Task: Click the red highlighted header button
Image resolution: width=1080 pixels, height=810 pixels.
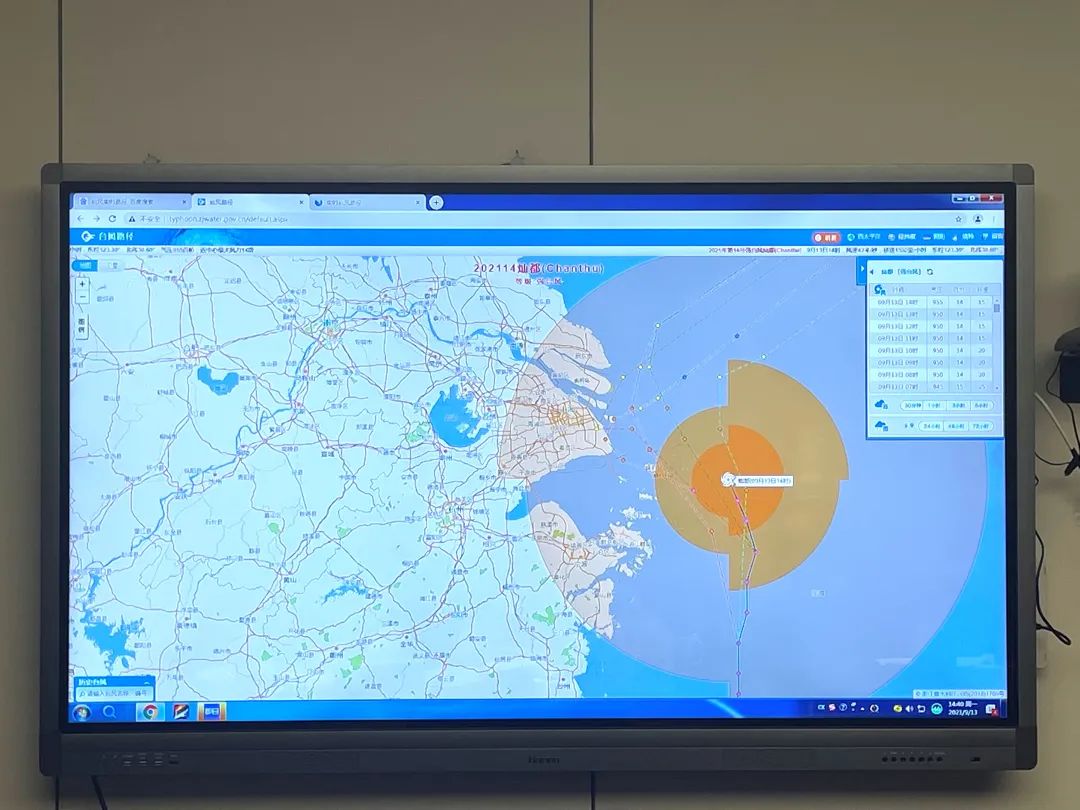Action: click(827, 237)
